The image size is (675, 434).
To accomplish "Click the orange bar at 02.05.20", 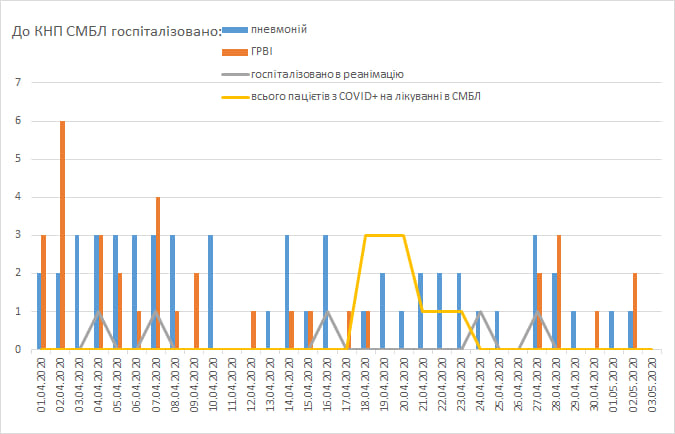I will coord(635,311).
